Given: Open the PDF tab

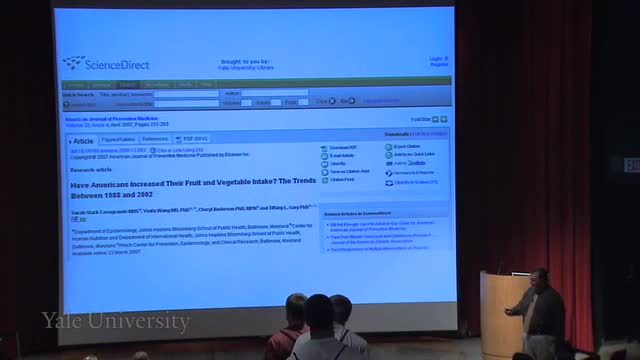Looking at the screenshot, I should pyautogui.click(x=192, y=139).
